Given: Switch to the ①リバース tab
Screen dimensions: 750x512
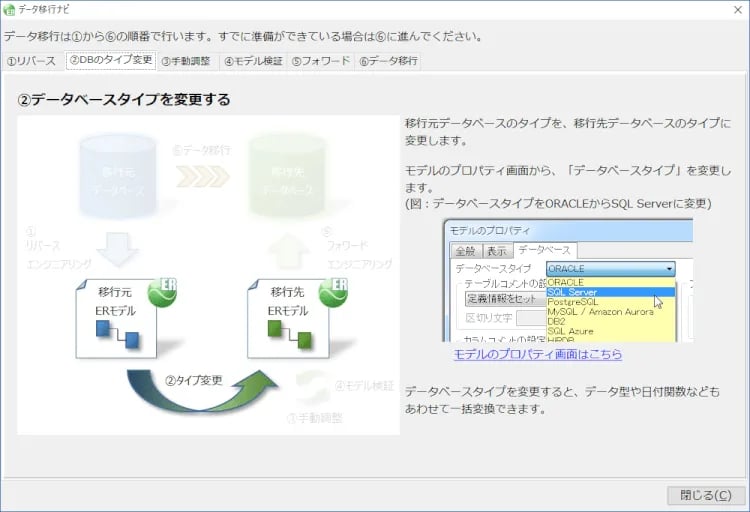Looking at the screenshot, I should click(x=31, y=61).
